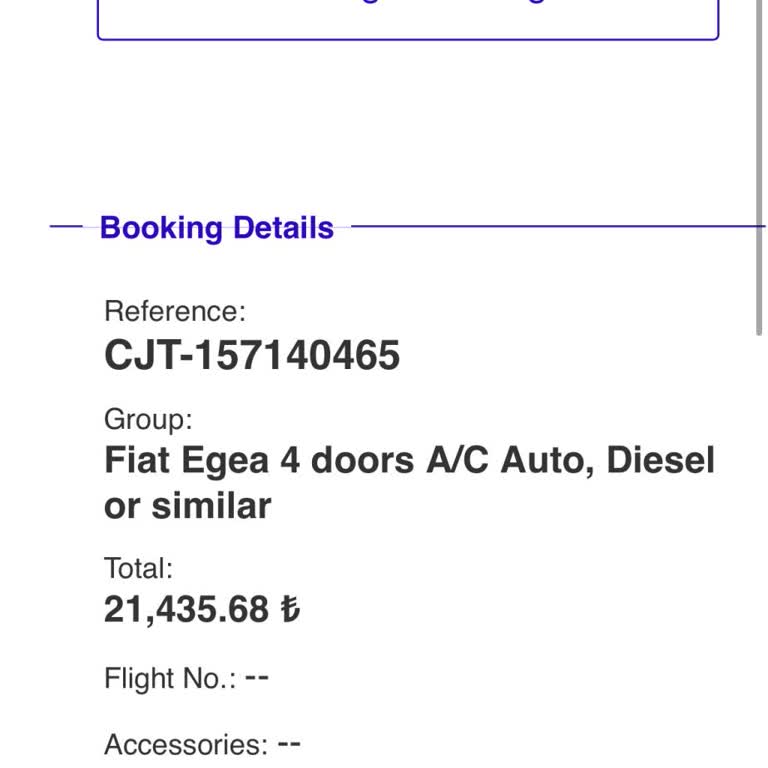Click the Booking Details section heading
This screenshot has height=768, width=768.
216,228
